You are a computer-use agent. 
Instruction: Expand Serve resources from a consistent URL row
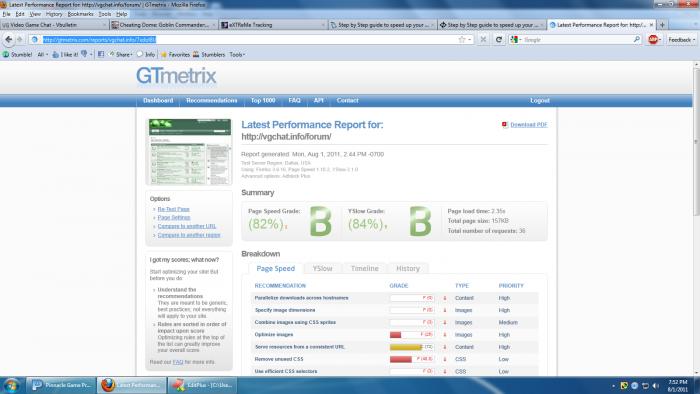[395, 347]
